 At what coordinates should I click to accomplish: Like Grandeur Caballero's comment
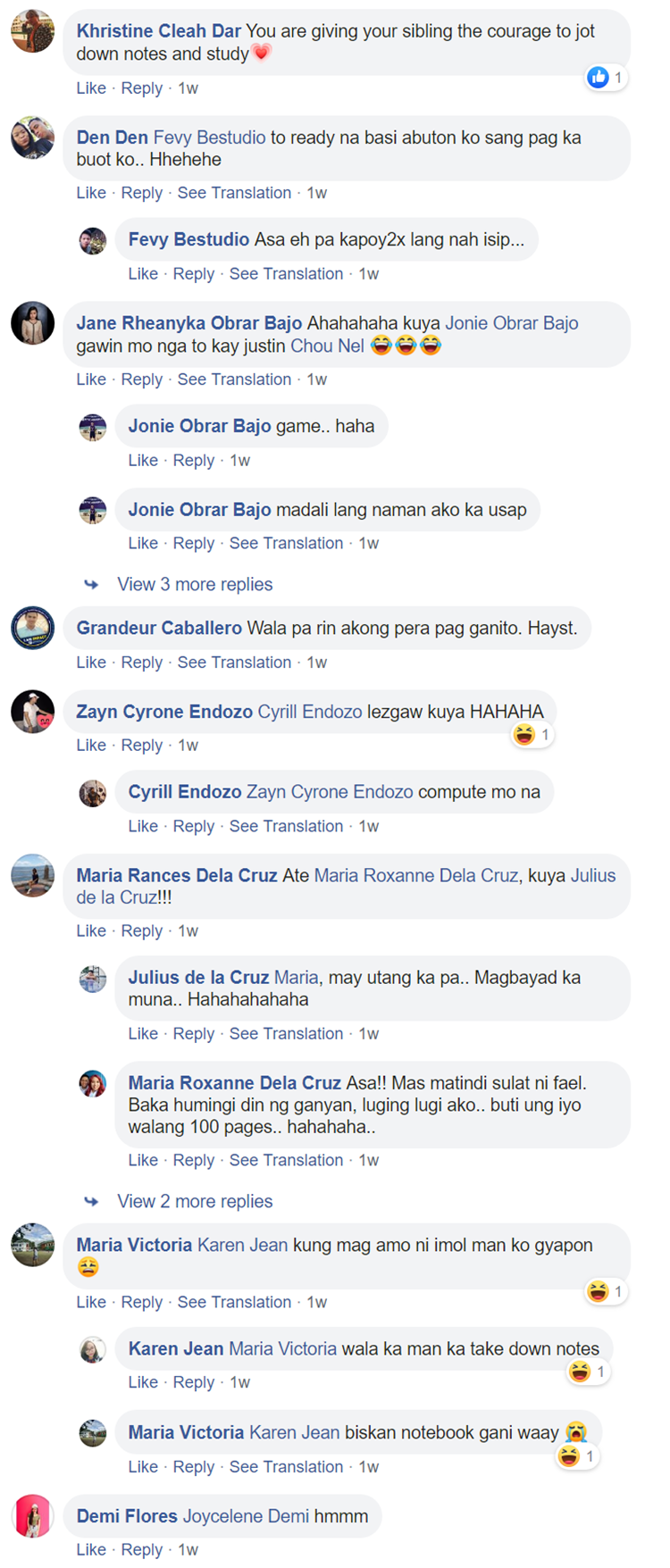pos(91,662)
